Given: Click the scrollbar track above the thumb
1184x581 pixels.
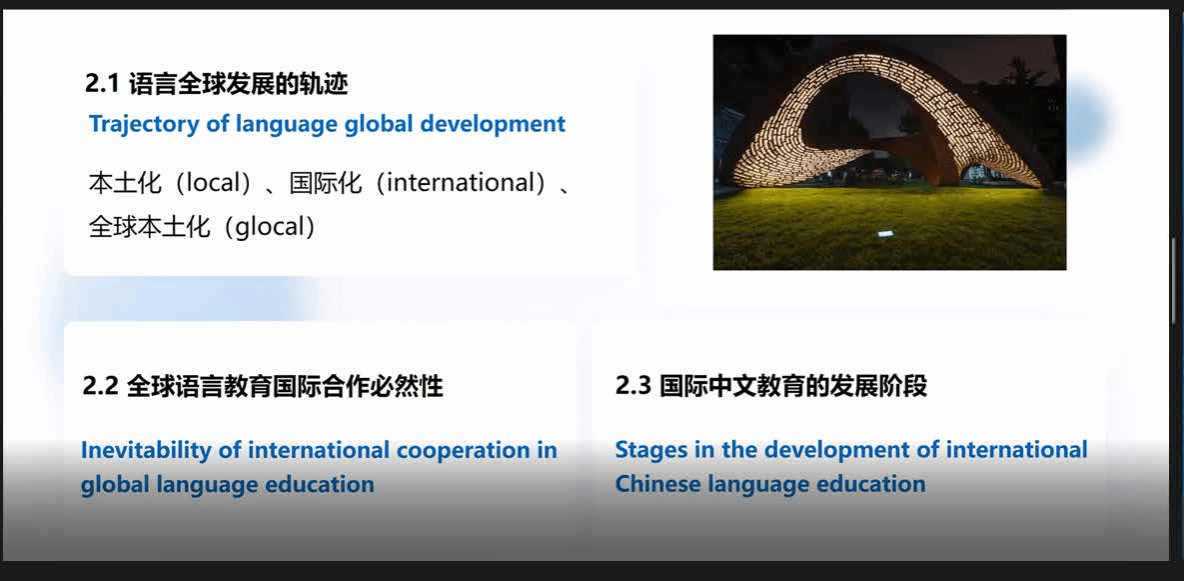Looking at the screenshot, I should click(1175, 120).
